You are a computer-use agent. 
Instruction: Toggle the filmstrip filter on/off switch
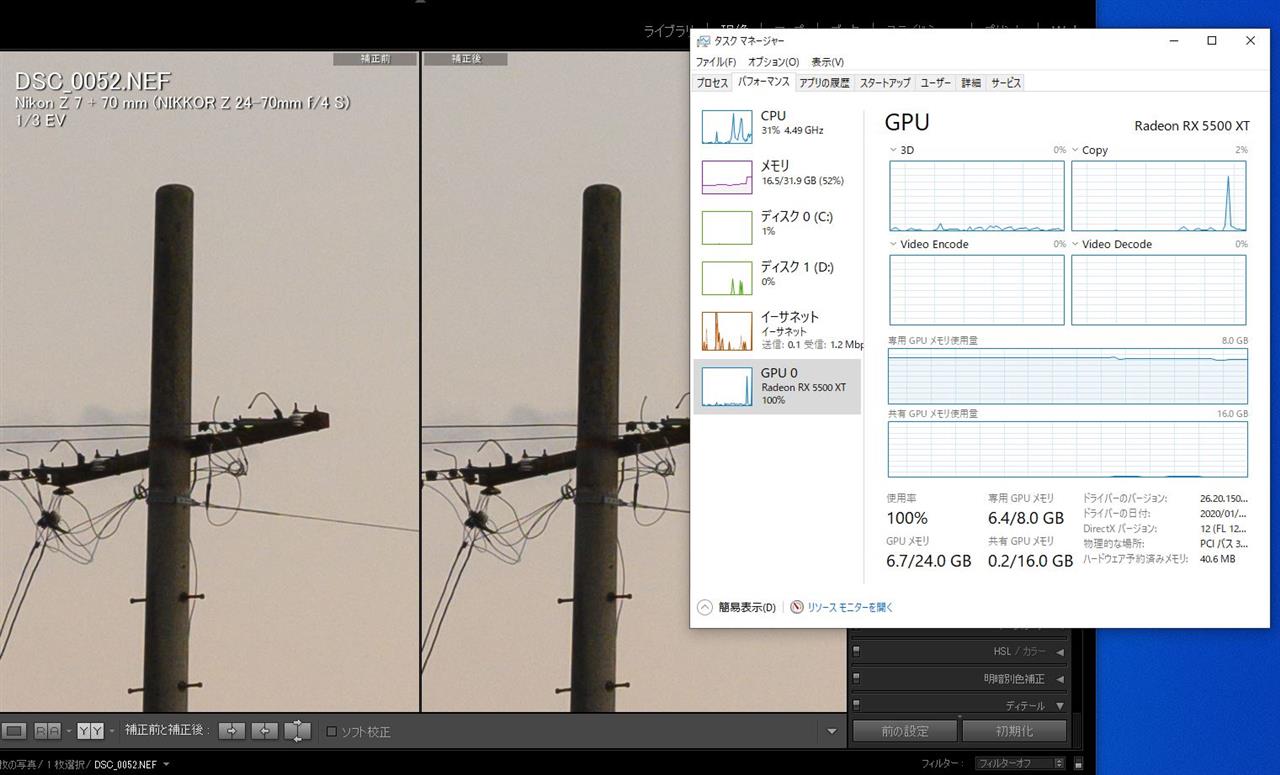pos(1078,764)
